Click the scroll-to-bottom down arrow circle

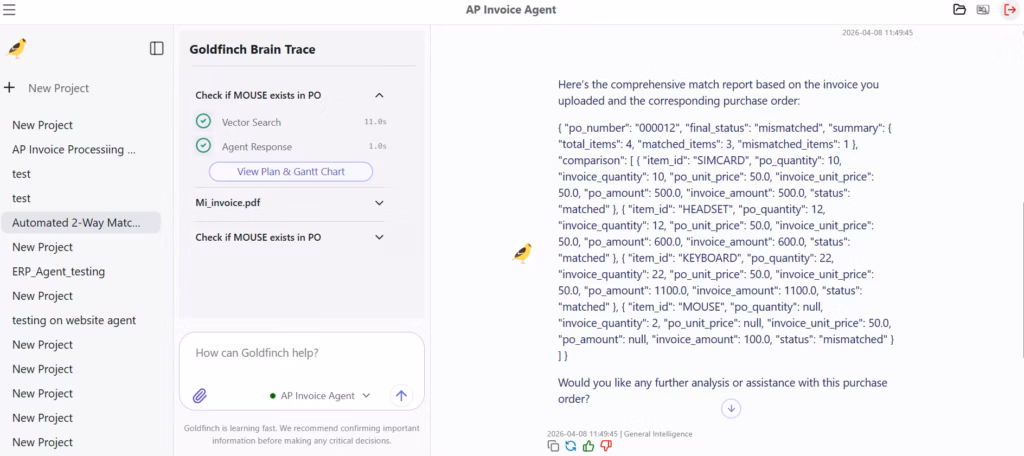point(731,408)
